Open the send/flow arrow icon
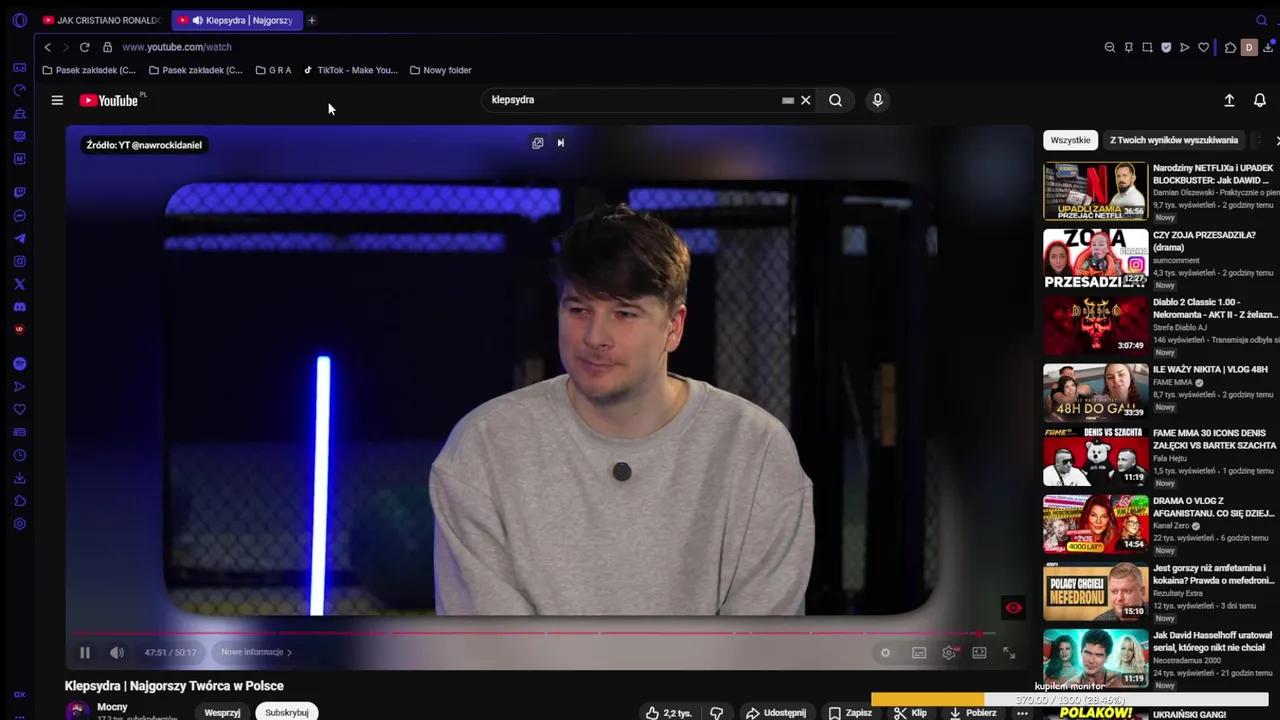The height and width of the screenshot is (720, 1280). click(x=1185, y=47)
